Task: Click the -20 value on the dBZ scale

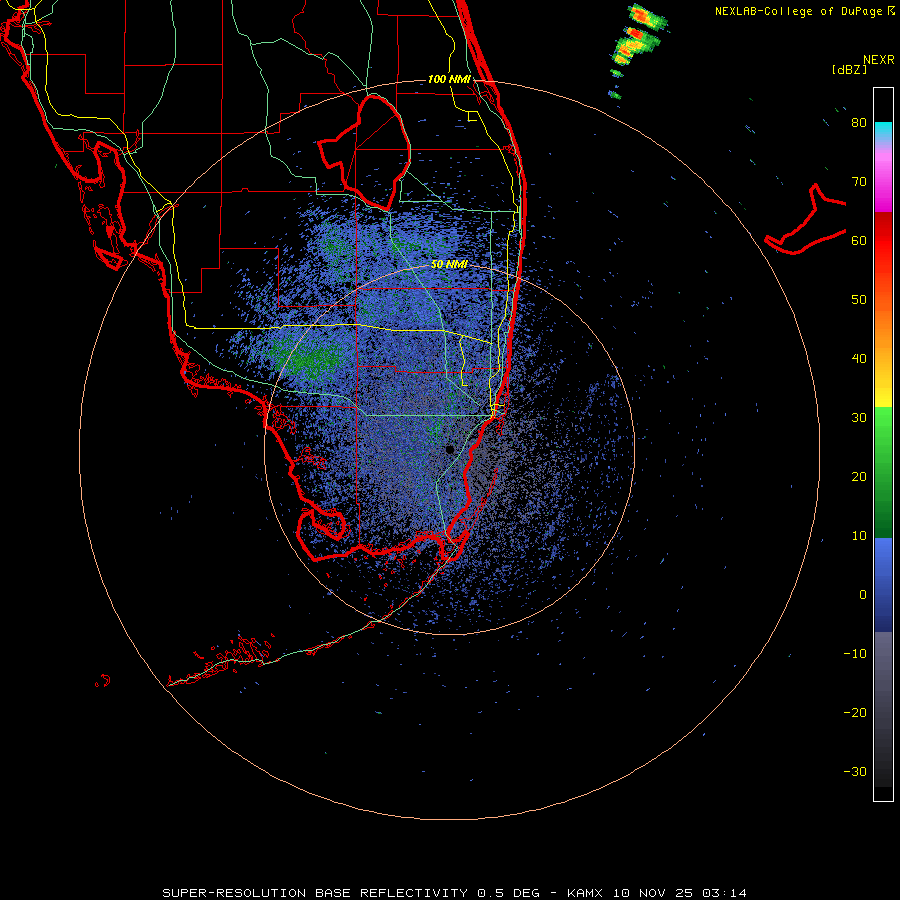Action: pos(855,713)
